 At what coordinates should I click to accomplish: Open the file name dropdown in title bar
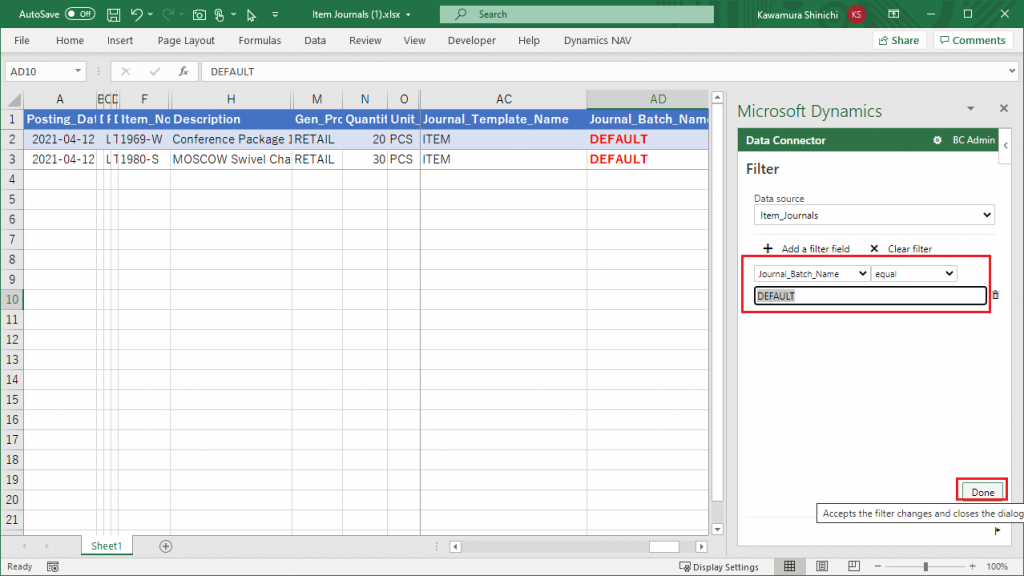click(x=408, y=14)
